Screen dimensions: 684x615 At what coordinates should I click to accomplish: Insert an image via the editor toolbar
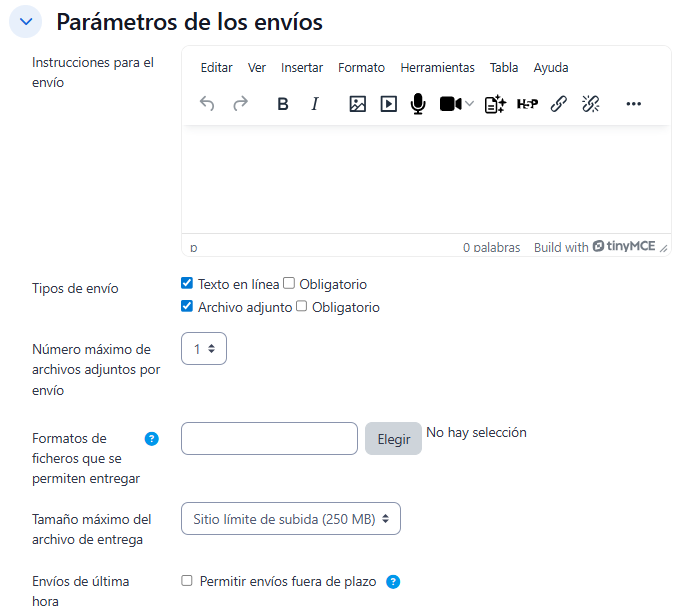357,104
